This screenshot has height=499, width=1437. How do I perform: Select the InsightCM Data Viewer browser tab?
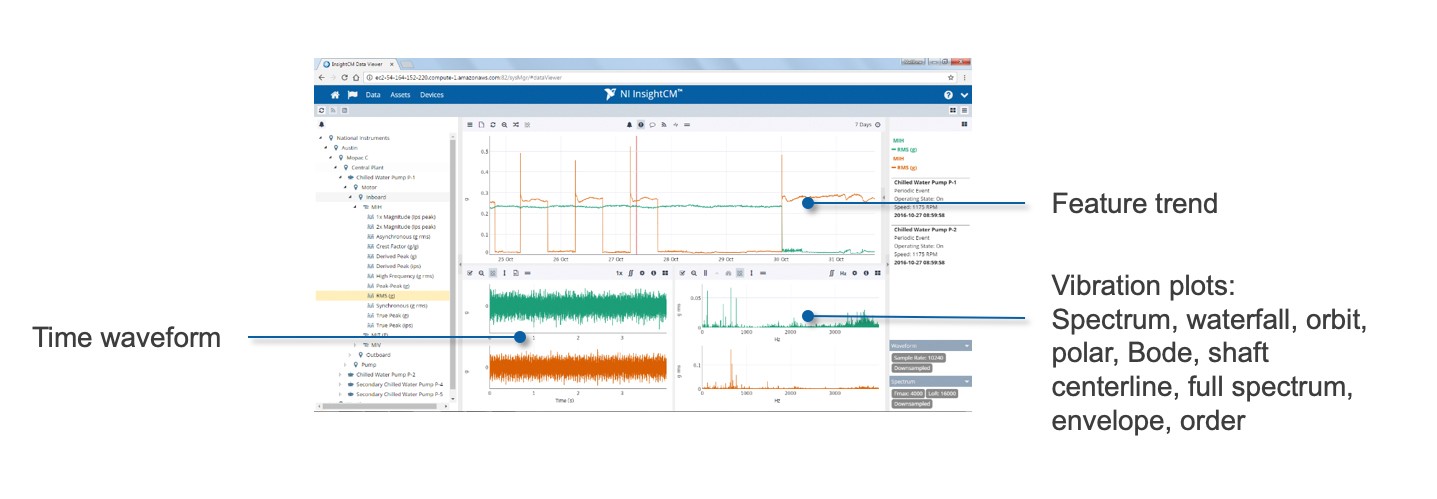click(359, 64)
